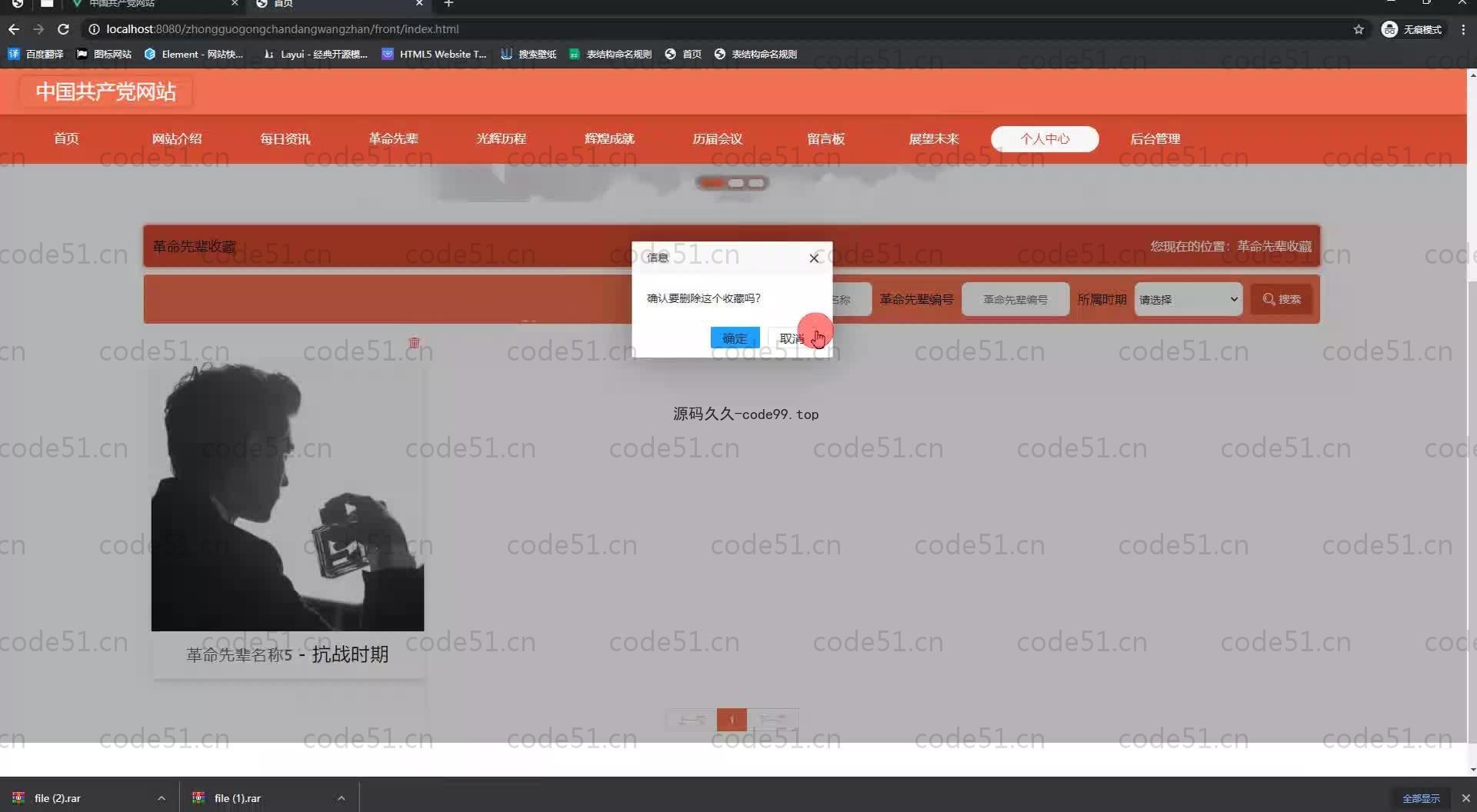Click the red trash icon above the portrait
The height and width of the screenshot is (812, 1477).
pyautogui.click(x=414, y=343)
